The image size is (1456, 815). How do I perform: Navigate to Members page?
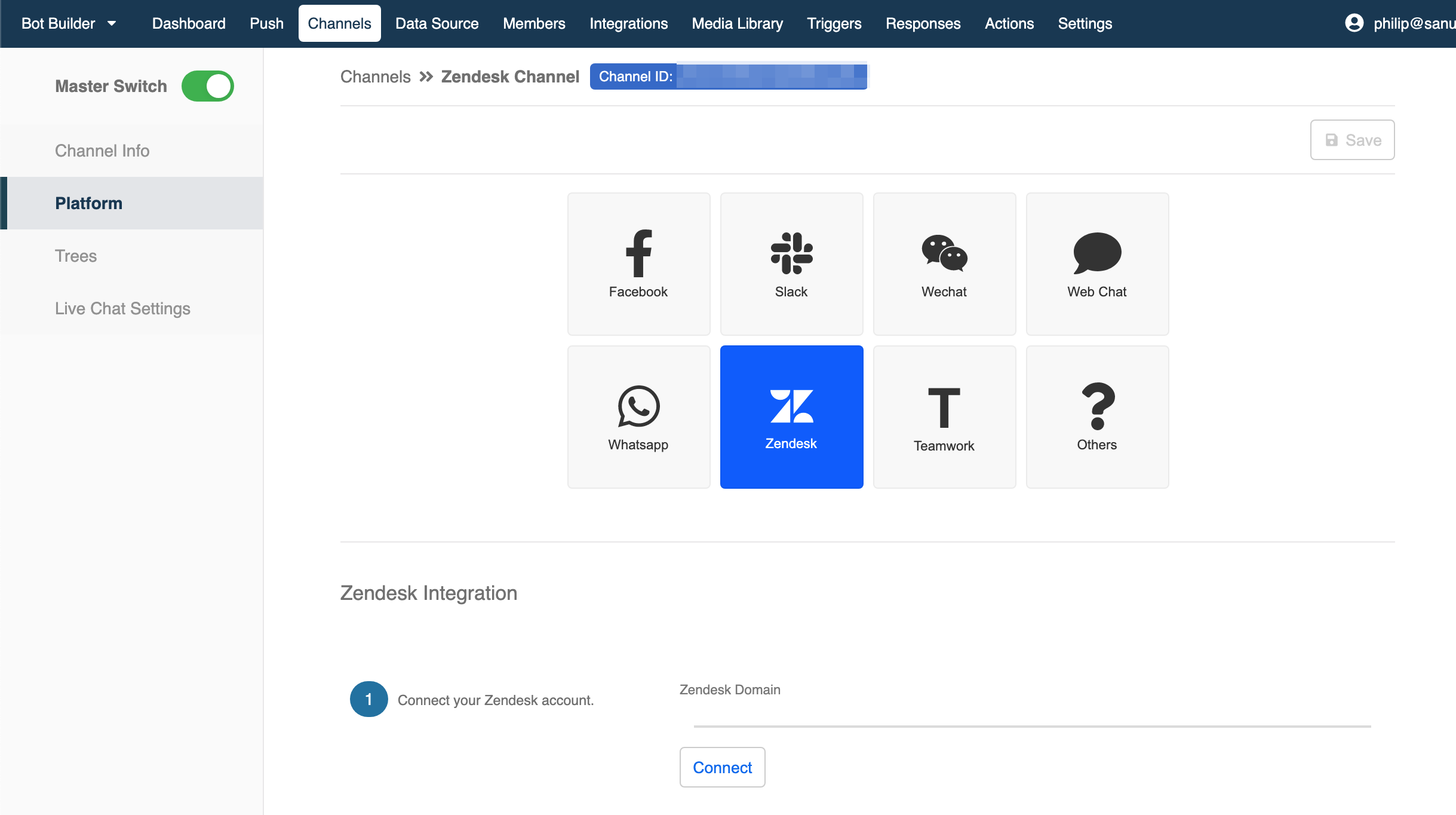pyautogui.click(x=534, y=23)
